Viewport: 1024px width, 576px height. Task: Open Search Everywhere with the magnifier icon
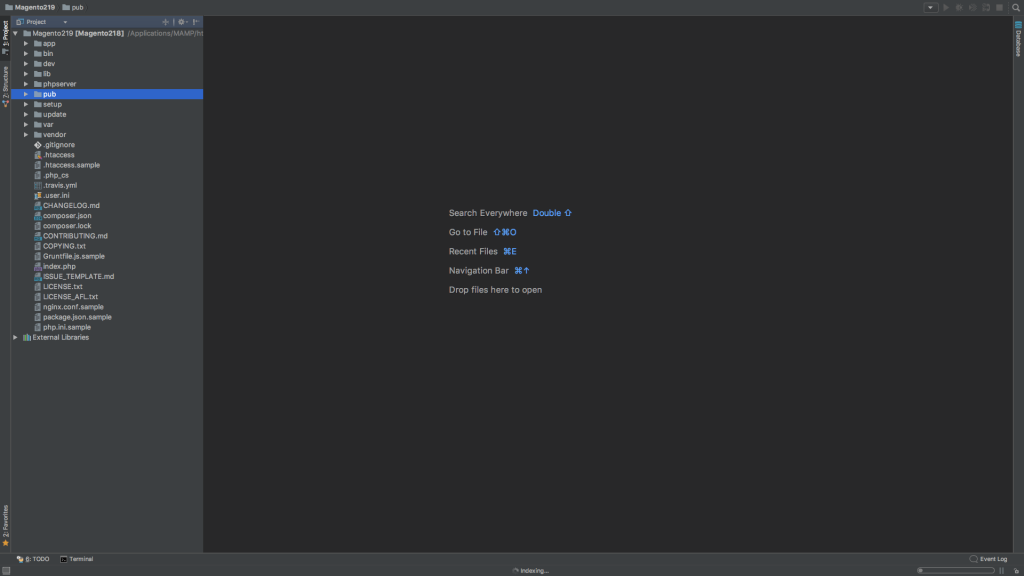pyautogui.click(x=1017, y=7)
